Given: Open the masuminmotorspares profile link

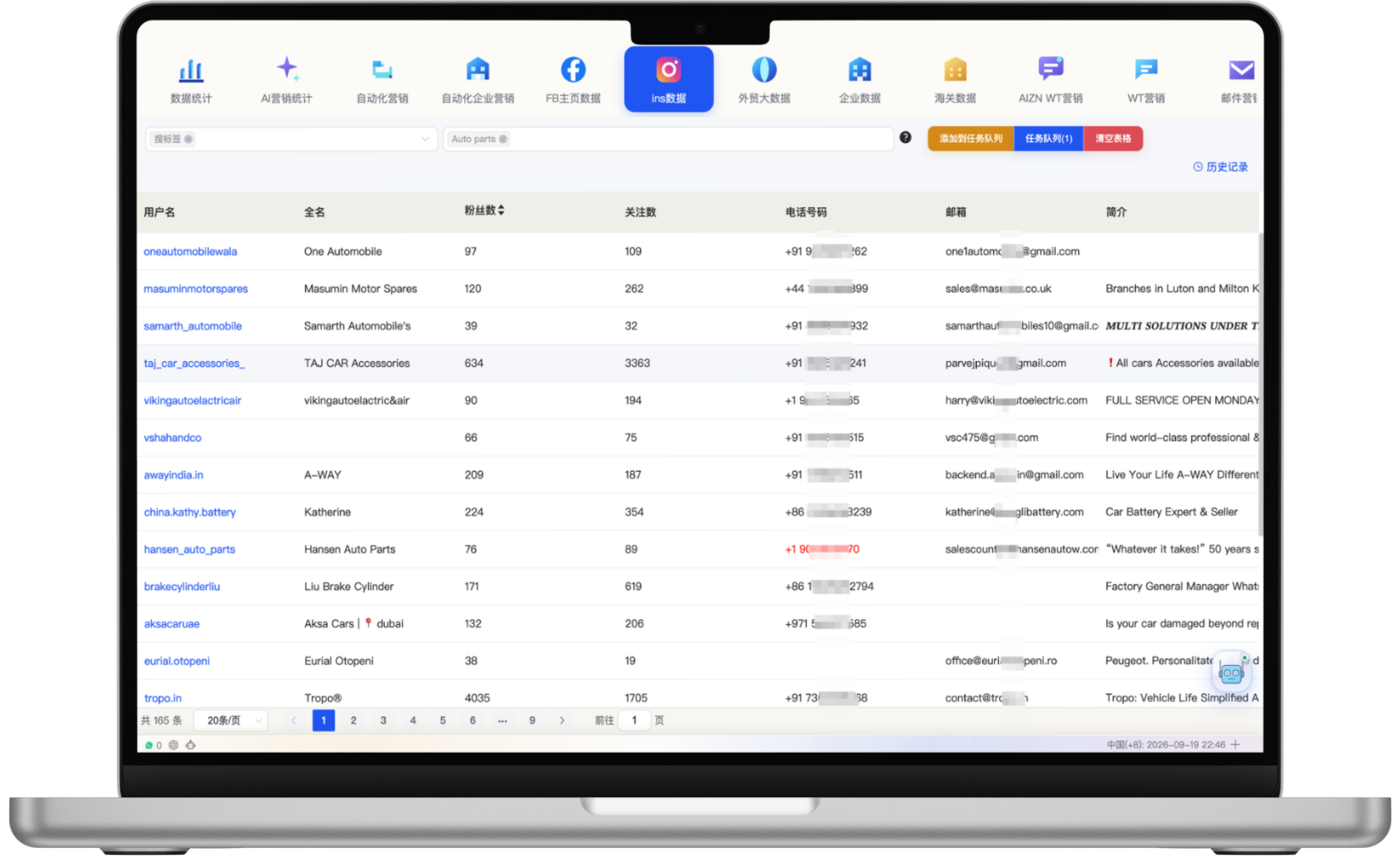Looking at the screenshot, I should (x=196, y=289).
